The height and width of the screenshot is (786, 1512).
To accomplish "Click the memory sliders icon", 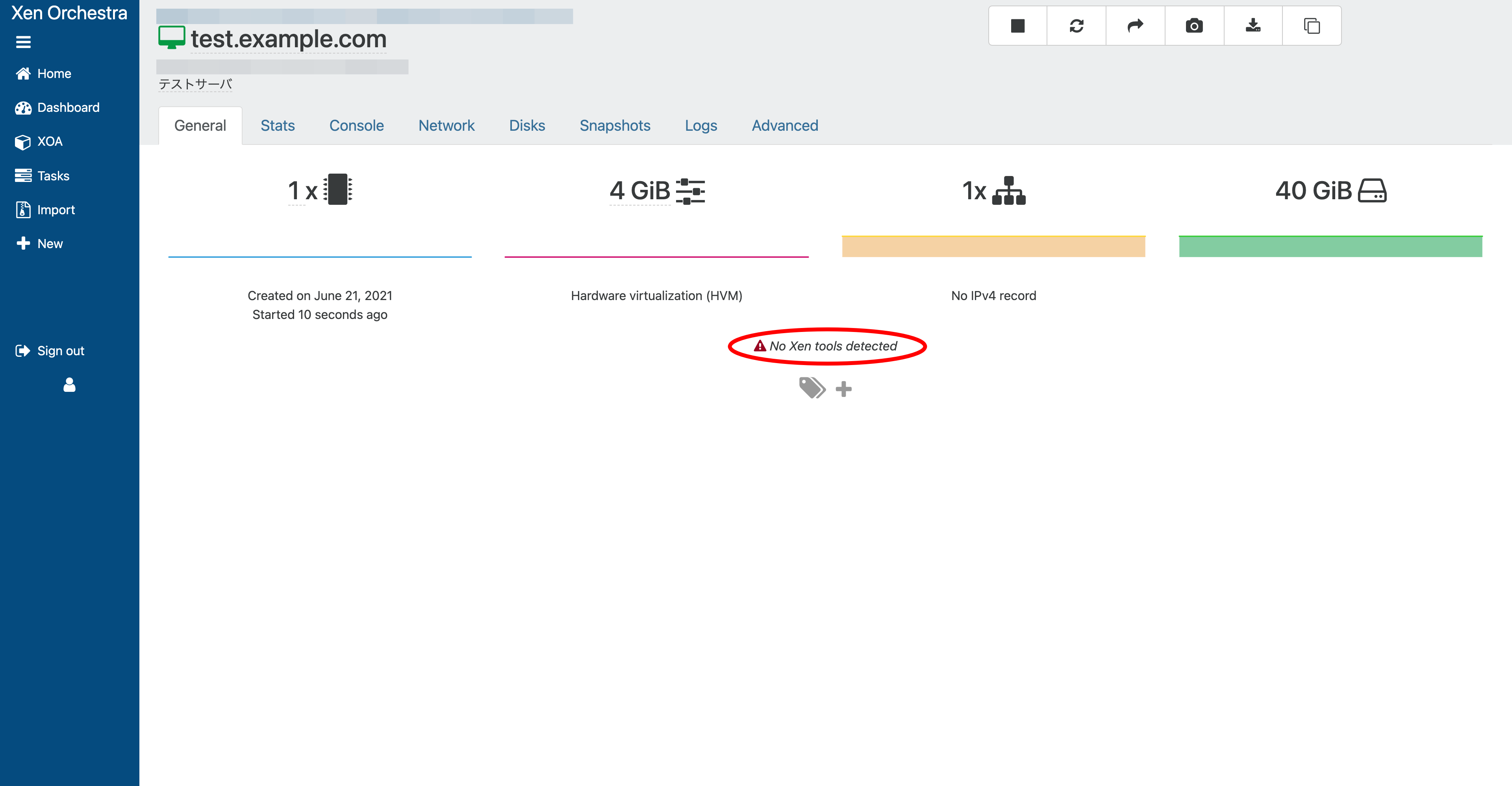I will click(690, 191).
